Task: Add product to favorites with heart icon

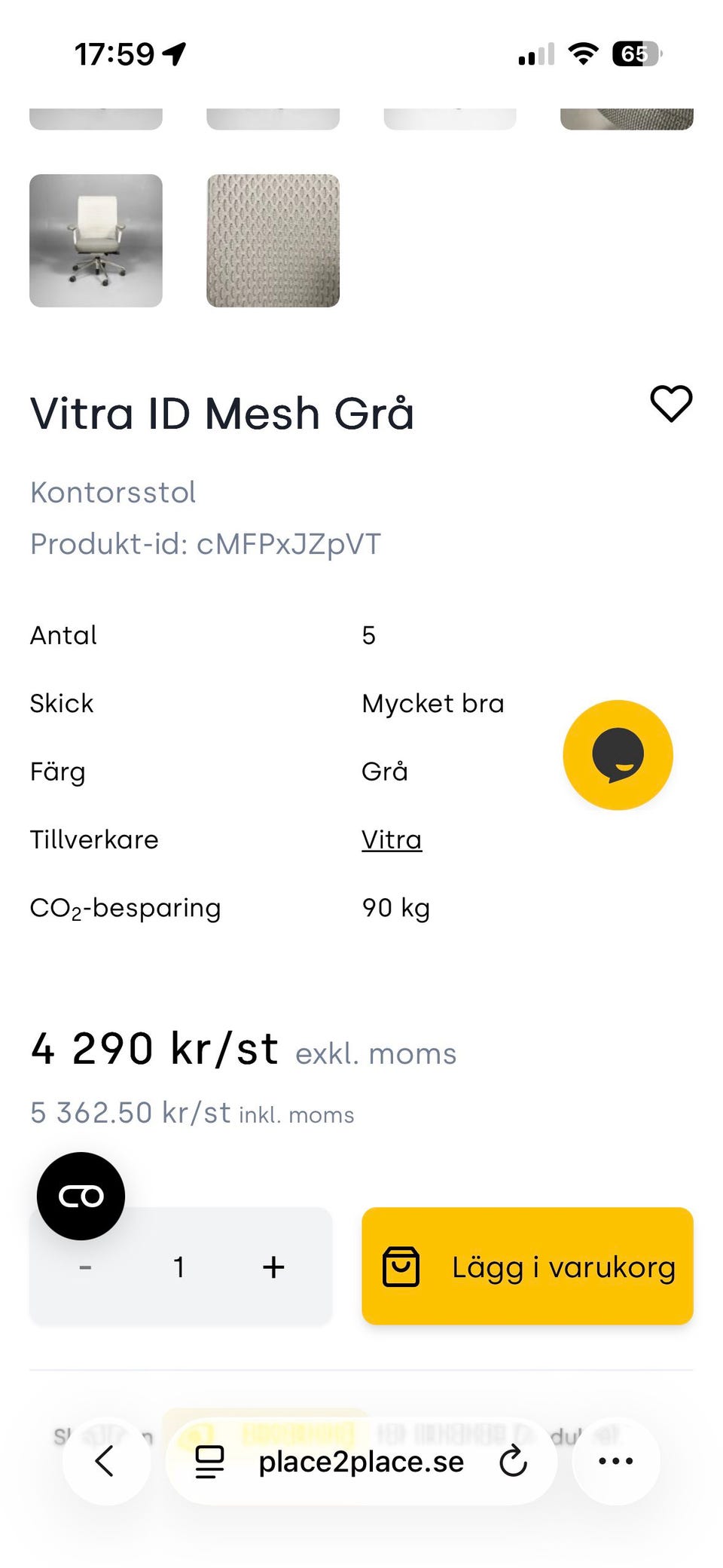Action: [x=671, y=404]
